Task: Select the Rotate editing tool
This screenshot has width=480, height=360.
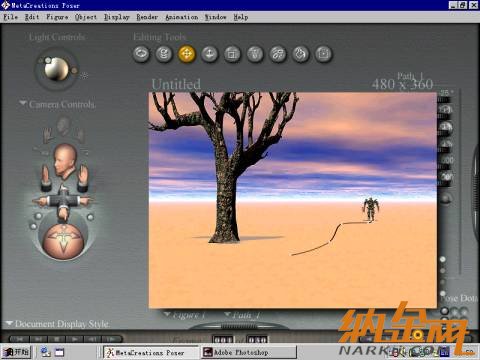Action: tap(142, 54)
